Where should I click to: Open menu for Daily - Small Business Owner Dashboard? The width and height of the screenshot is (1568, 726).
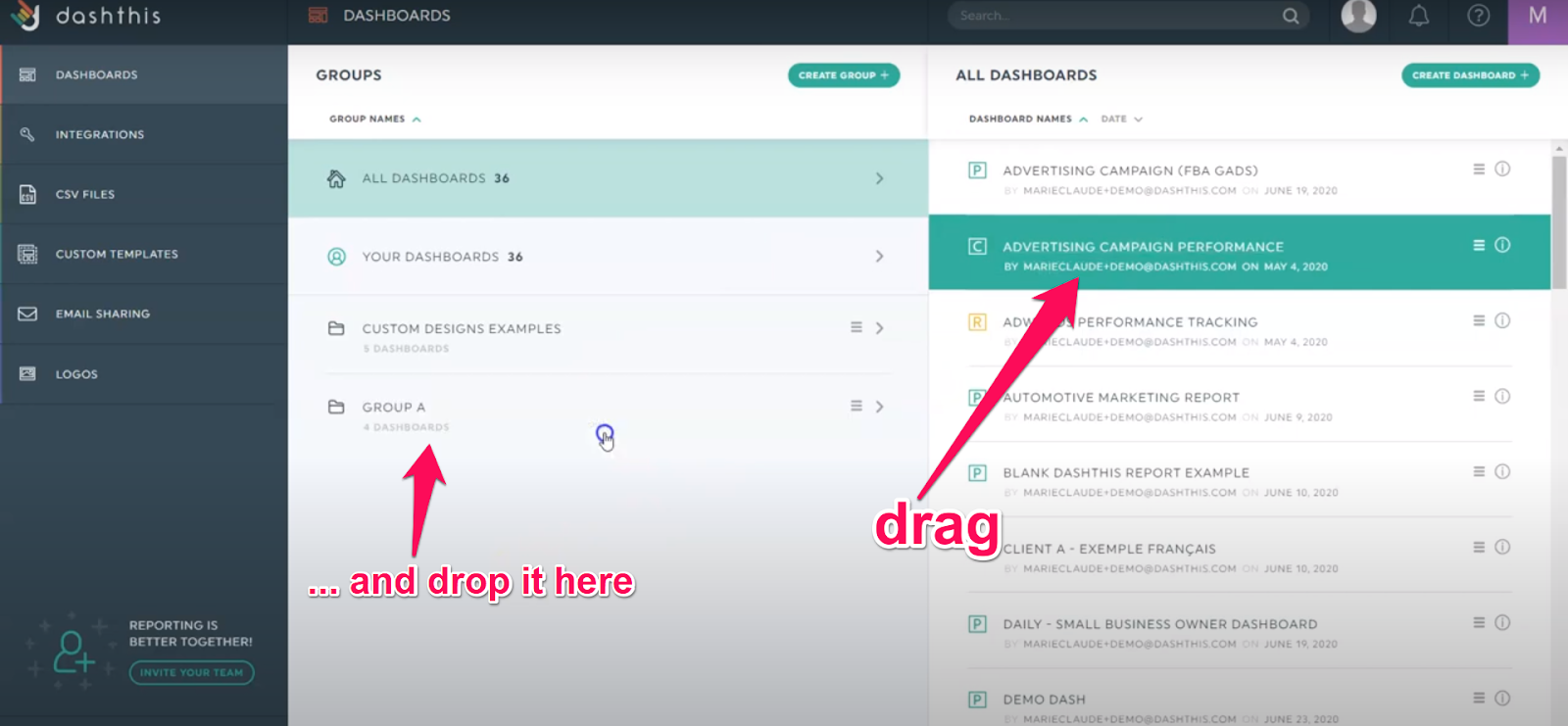(x=1479, y=622)
